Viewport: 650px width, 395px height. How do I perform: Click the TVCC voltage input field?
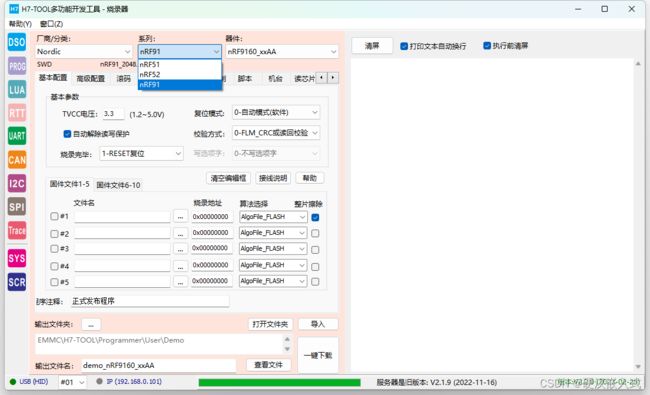pos(113,114)
